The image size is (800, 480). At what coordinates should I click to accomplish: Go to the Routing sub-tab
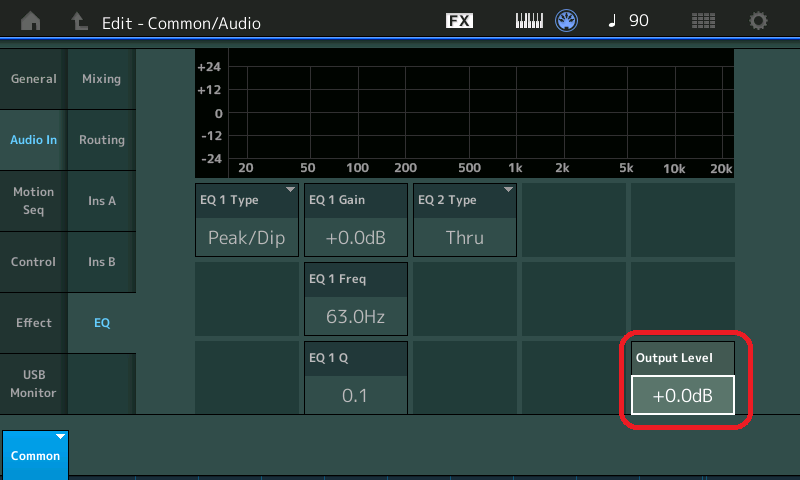point(101,140)
